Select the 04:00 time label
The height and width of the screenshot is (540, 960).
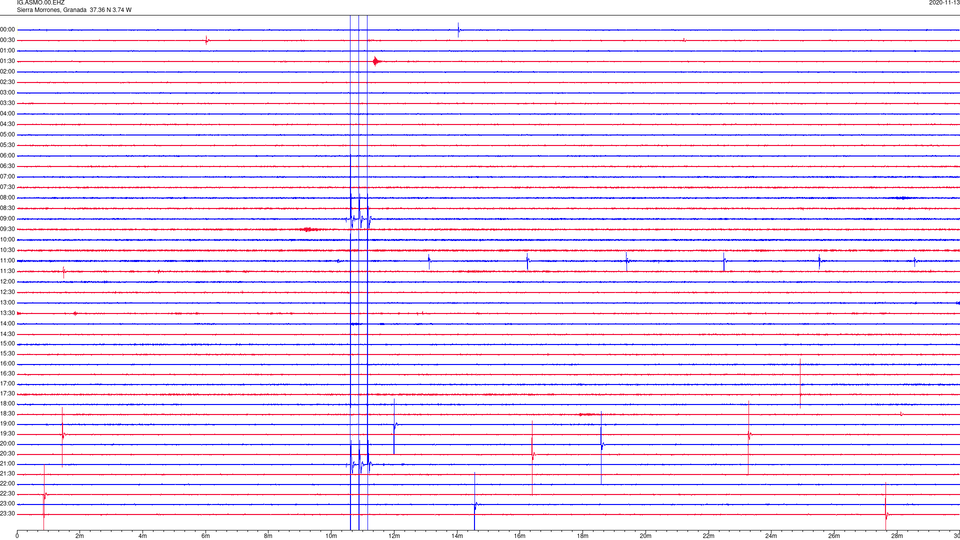(x=8, y=114)
